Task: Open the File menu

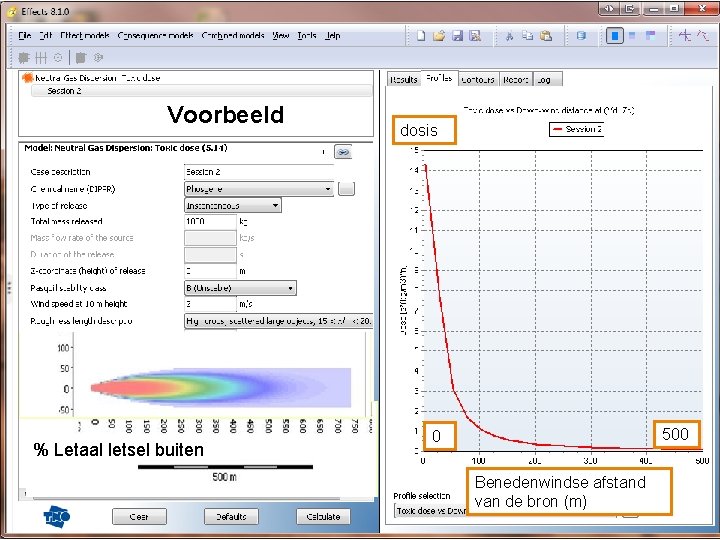Action: click(25, 36)
